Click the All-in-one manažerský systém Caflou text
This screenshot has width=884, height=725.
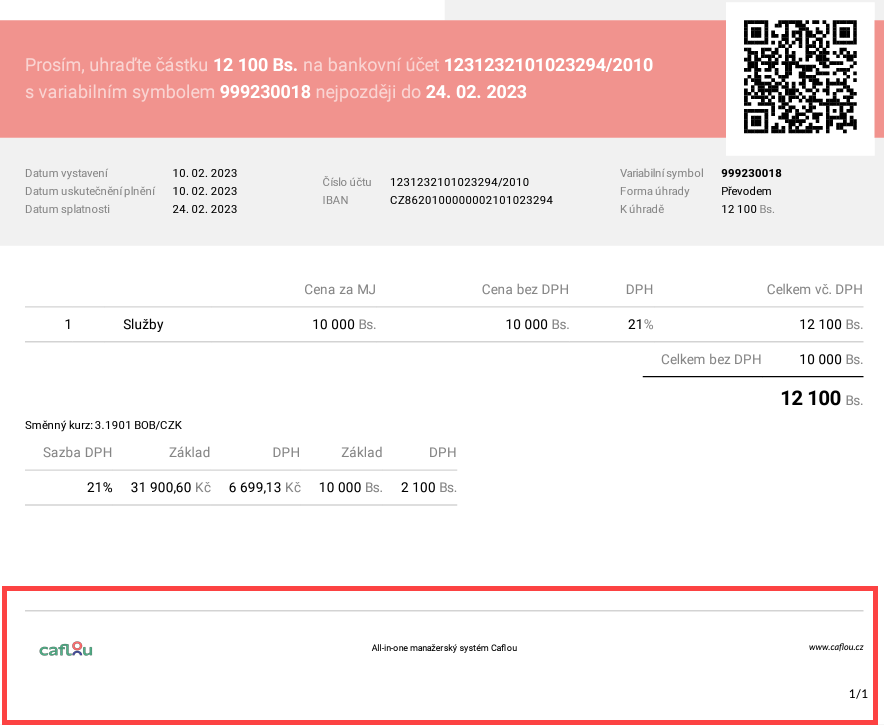(444, 648)
